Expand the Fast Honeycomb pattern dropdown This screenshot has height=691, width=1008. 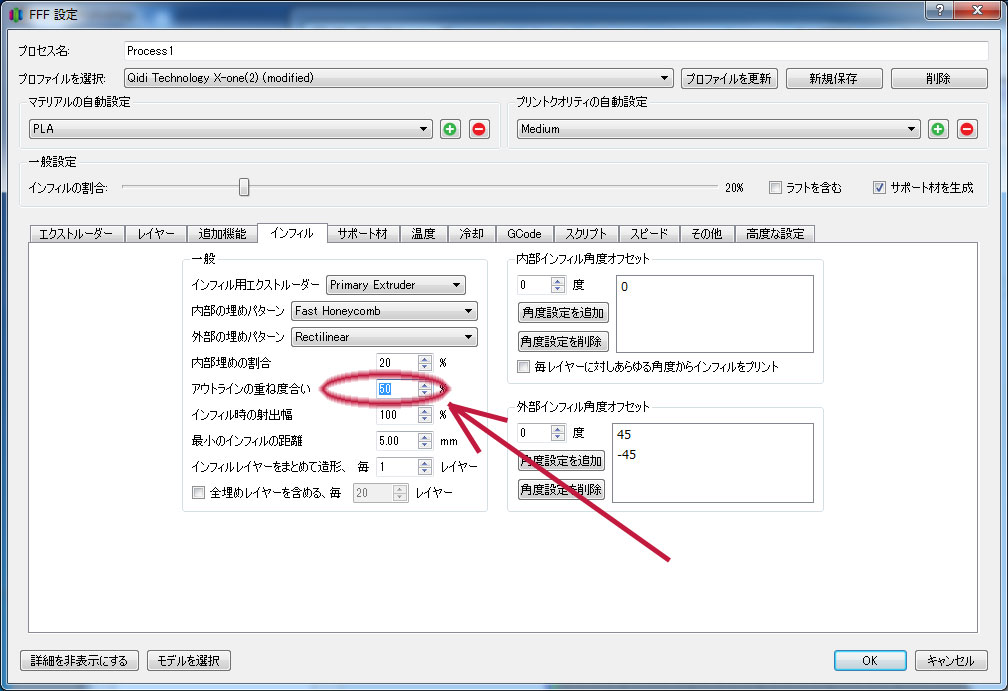384,311
